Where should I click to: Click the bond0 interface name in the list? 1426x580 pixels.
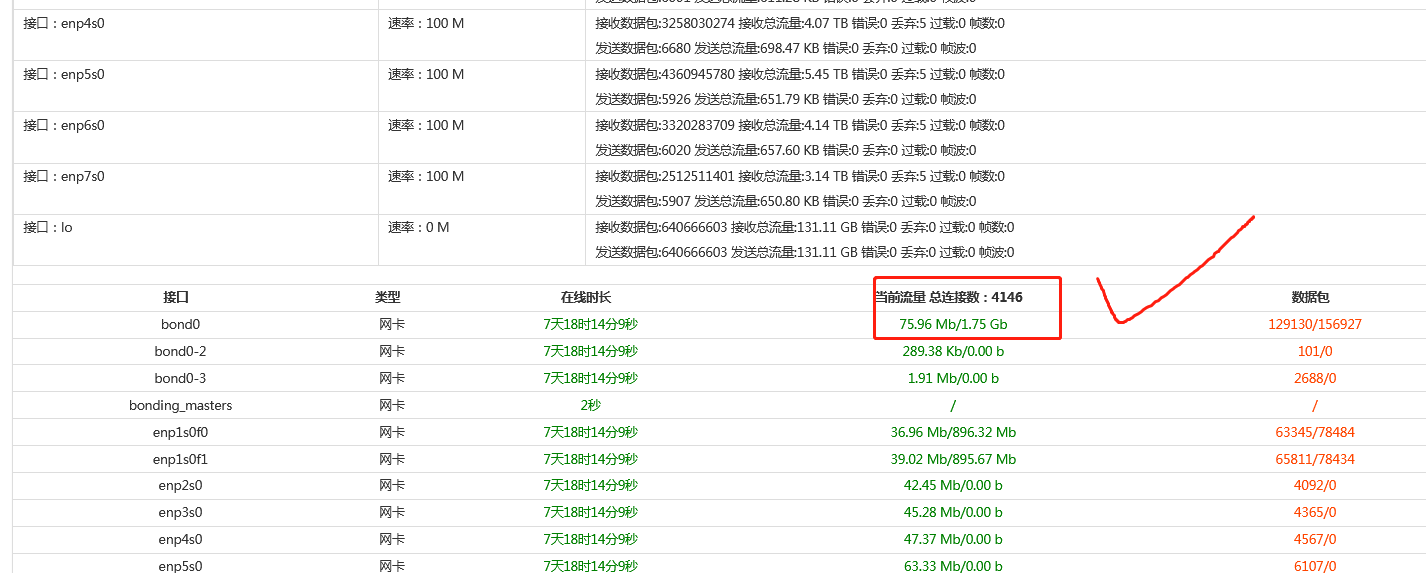point(180,325)
